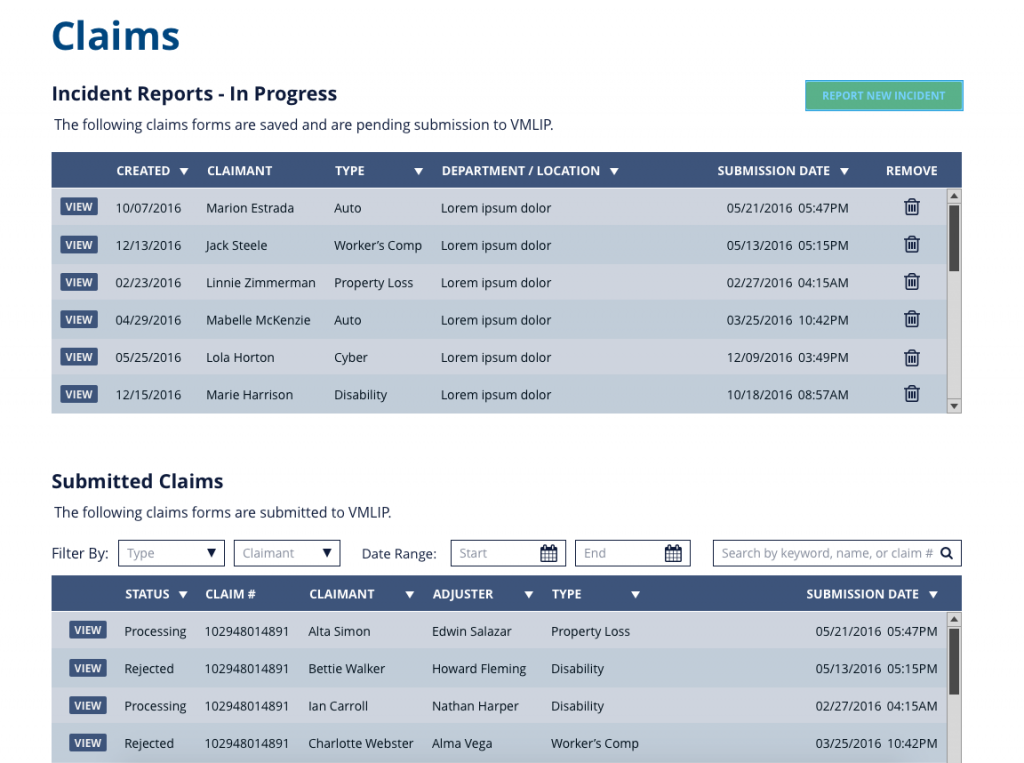The width and height of the screenshot is (1024, 763).
Task: Click submission date 03/25/2016 10:42PM in incident reports
Action: tap(788, 320)
